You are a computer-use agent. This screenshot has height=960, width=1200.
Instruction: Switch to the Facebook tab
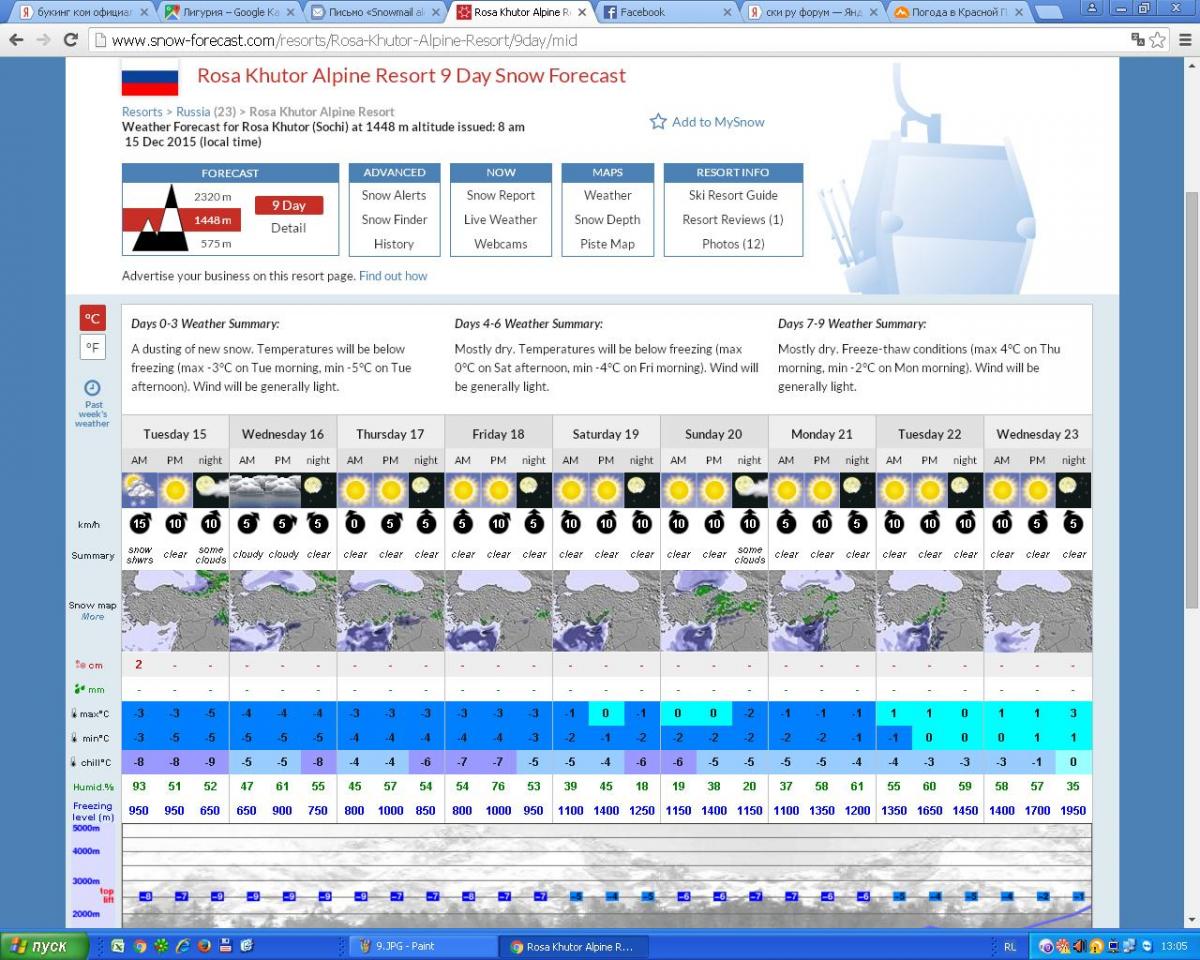668,12
